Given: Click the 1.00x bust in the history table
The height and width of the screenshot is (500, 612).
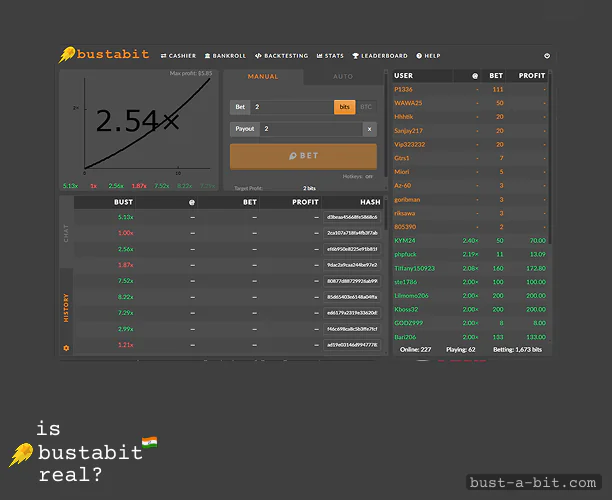Looking at the screenshot, I should 126,233.
